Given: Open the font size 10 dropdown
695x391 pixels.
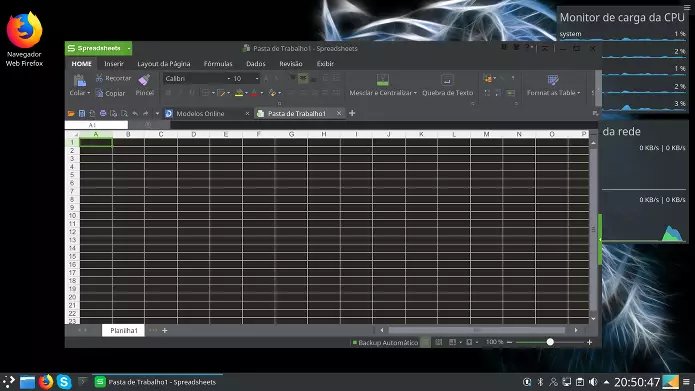Looking at the screenshot, I should (257, 78).
